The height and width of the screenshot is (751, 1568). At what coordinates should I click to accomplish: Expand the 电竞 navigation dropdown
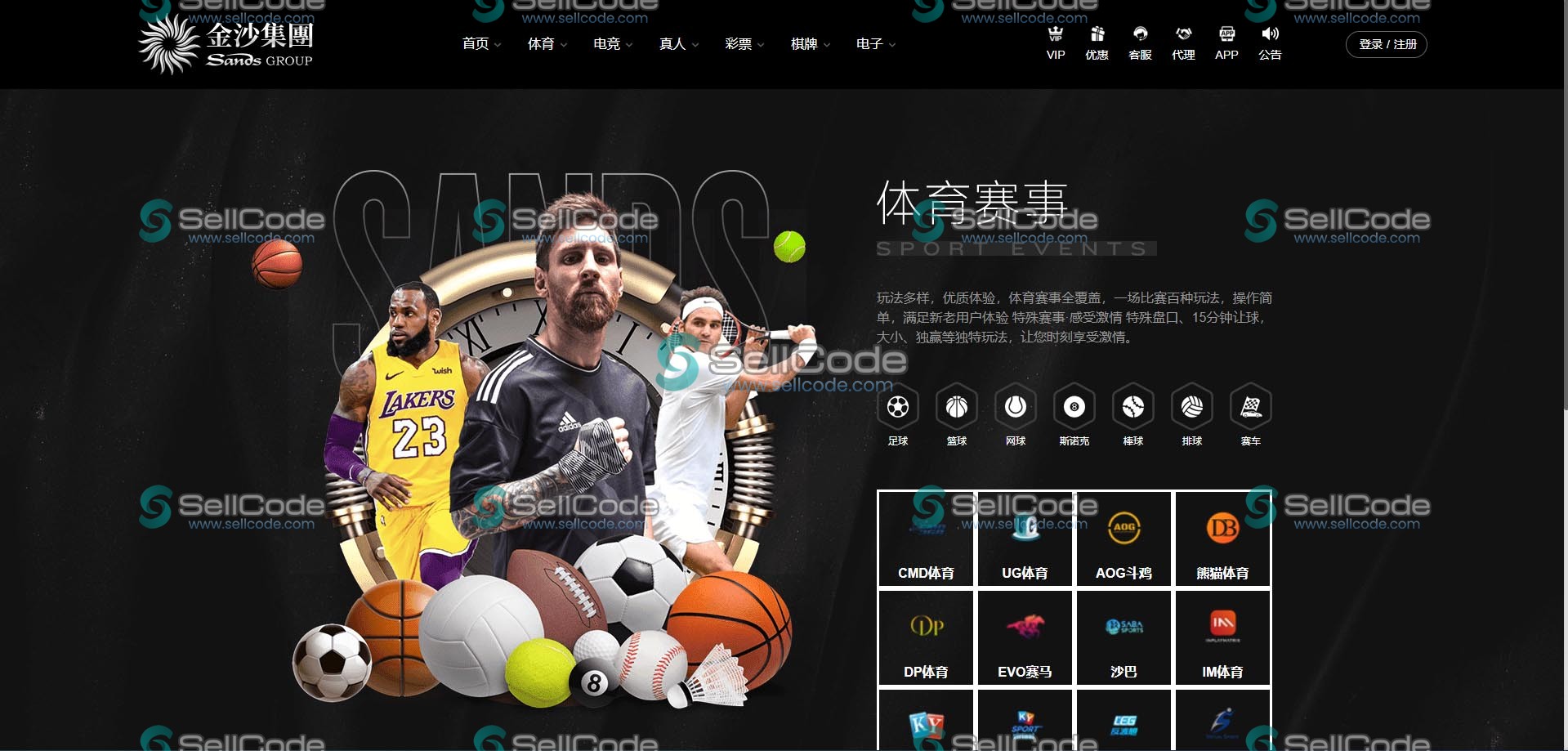click(x=612, y=44)
